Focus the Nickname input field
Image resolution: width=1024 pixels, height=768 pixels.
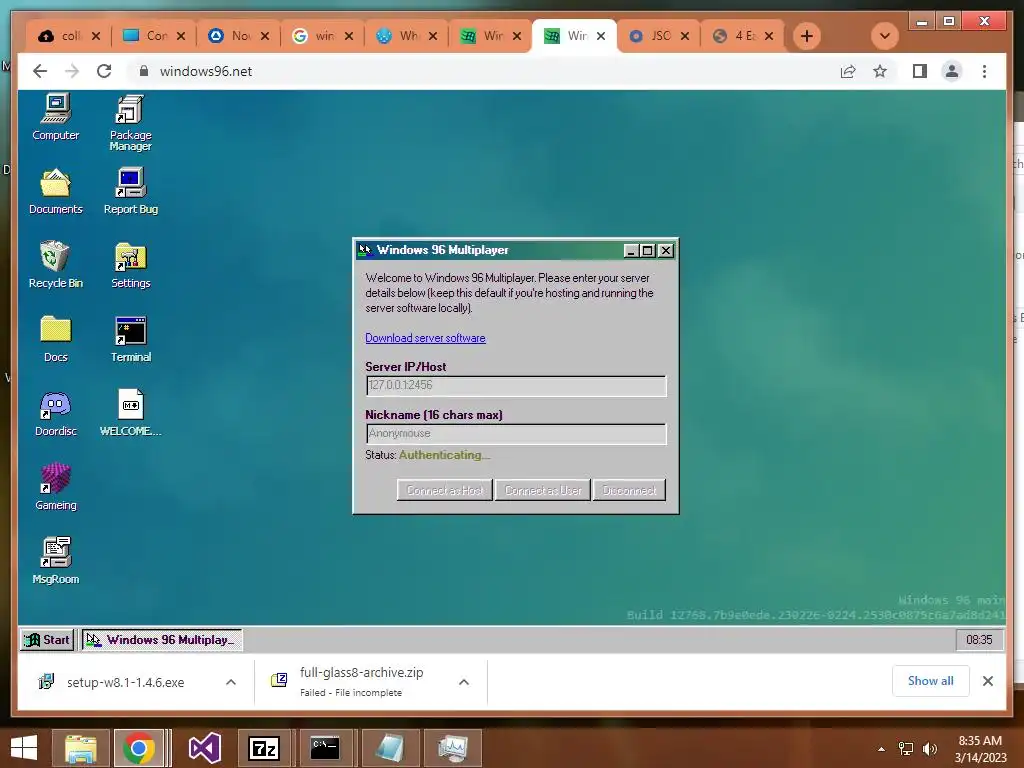516,434
